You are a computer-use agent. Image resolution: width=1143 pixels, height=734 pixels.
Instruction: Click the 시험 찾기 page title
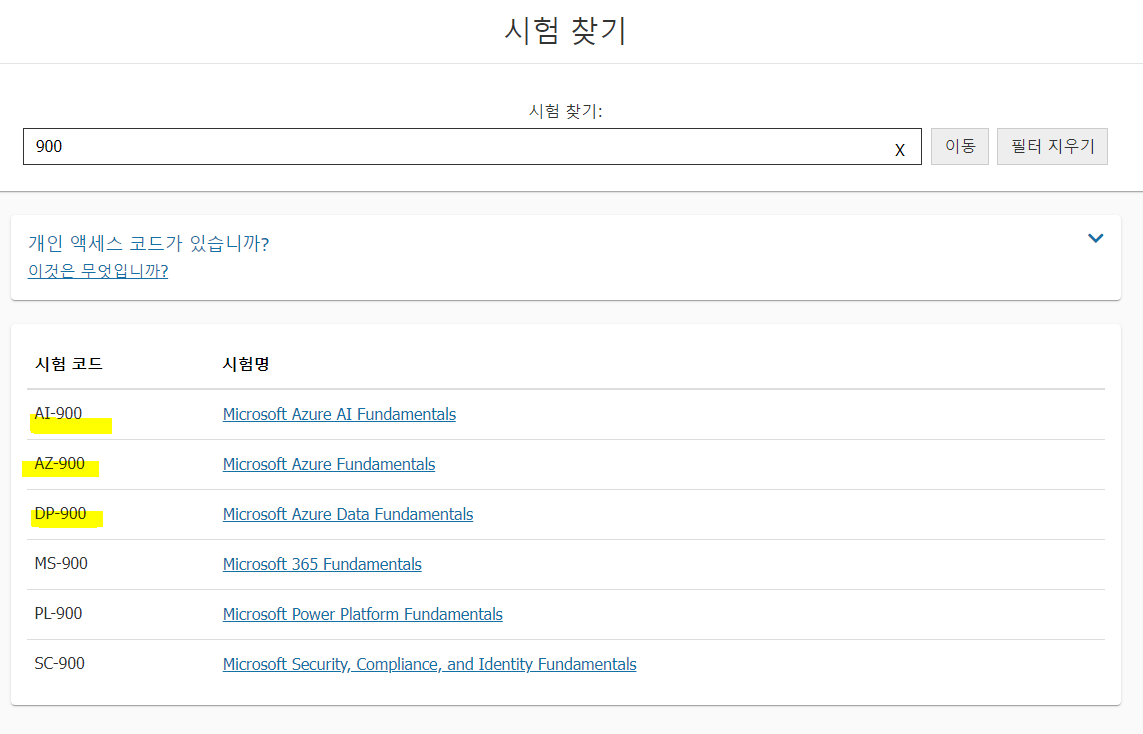[566, 31]
